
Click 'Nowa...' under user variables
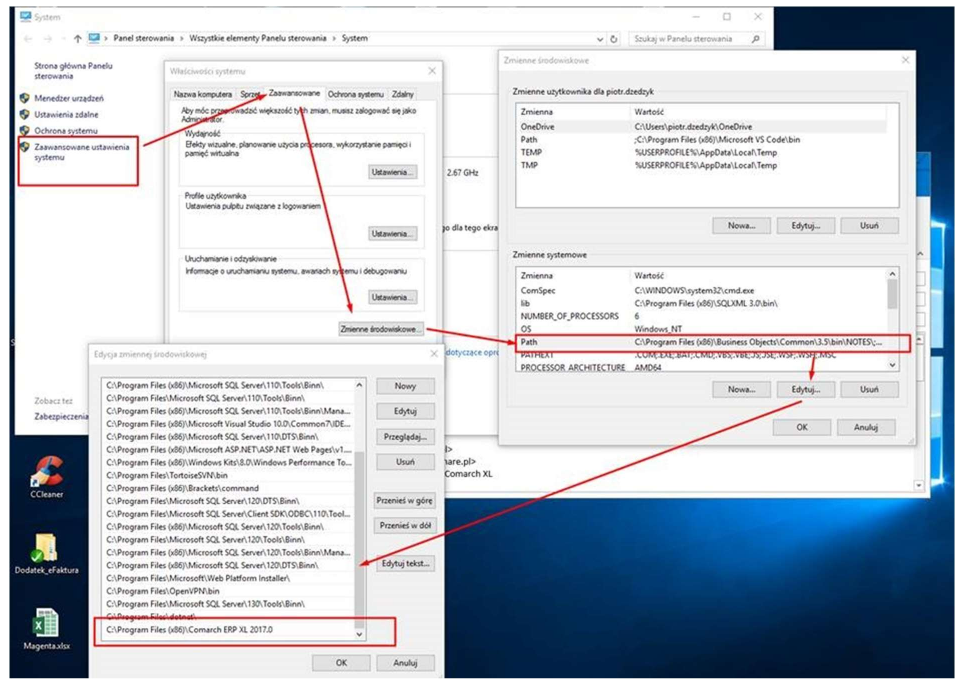click(x=741, y=226)
